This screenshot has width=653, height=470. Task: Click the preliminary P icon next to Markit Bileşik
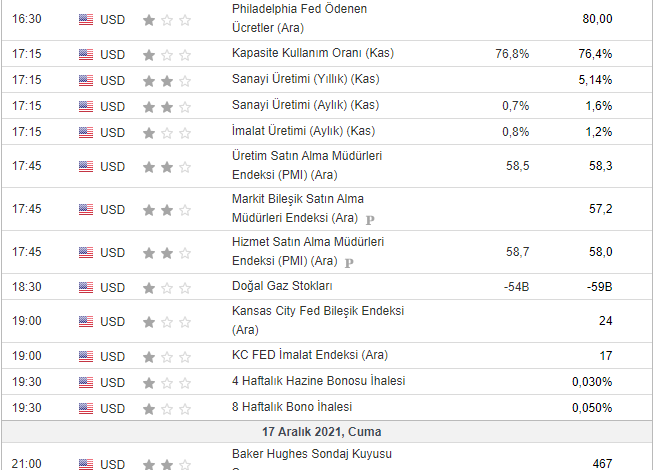coord(370,218)
